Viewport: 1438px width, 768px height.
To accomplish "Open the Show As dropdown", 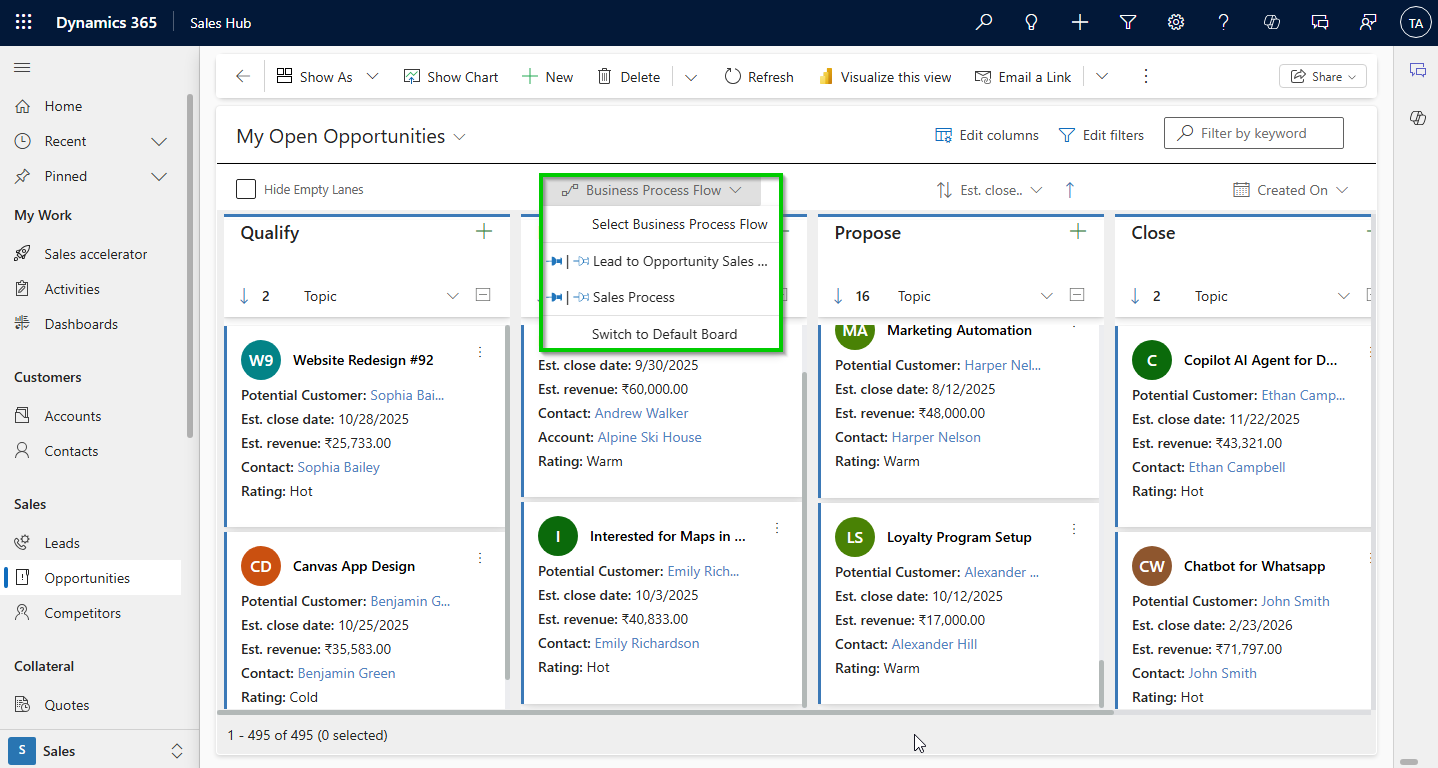I will (x=327, y=76).
